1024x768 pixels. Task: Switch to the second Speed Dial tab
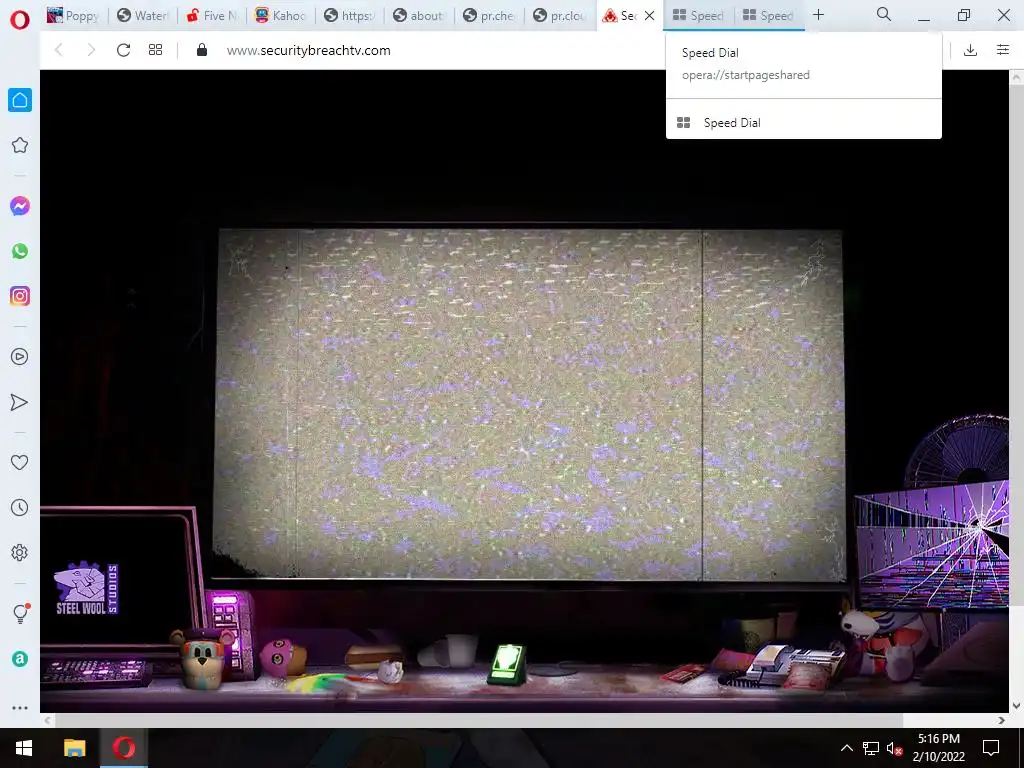(x=769, y=16)
